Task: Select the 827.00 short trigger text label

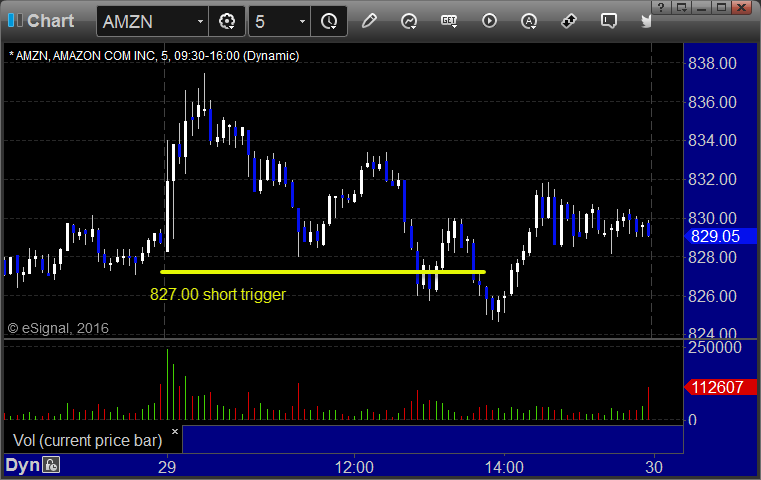Action: [218, 294]
